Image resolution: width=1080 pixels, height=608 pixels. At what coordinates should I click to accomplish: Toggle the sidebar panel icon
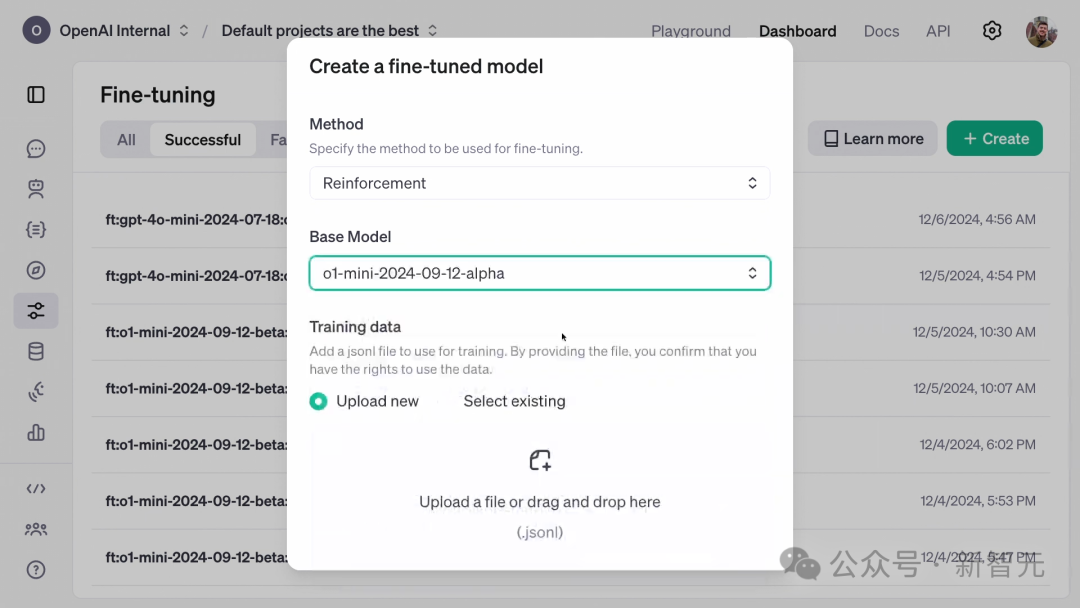36,95
